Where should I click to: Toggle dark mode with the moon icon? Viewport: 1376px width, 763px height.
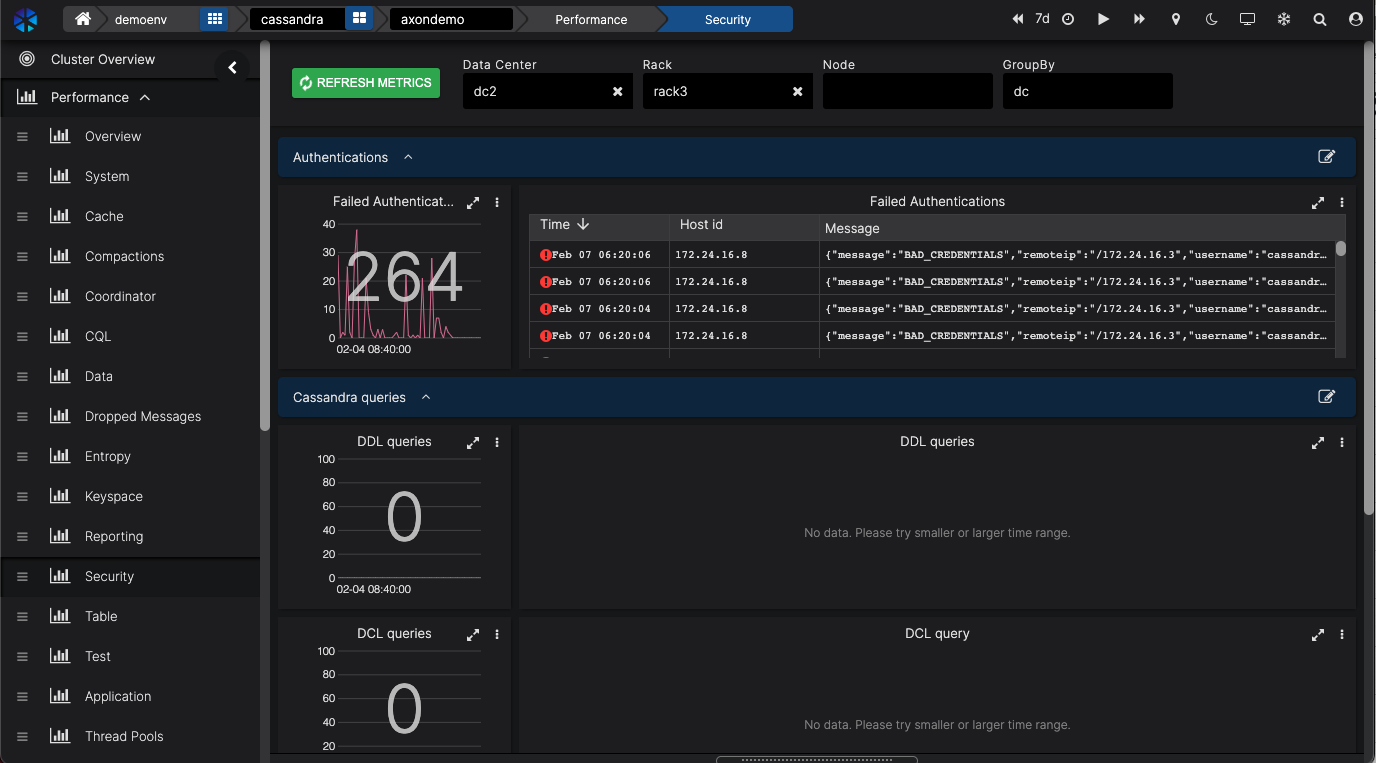[x=1212, y=19]
